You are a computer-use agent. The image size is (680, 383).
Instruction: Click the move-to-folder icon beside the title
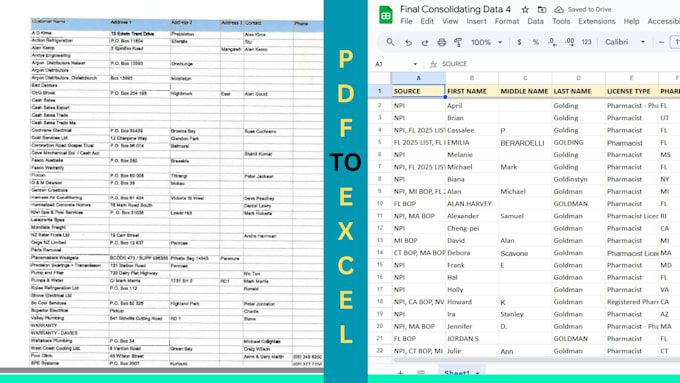click(x=542, y=10)
